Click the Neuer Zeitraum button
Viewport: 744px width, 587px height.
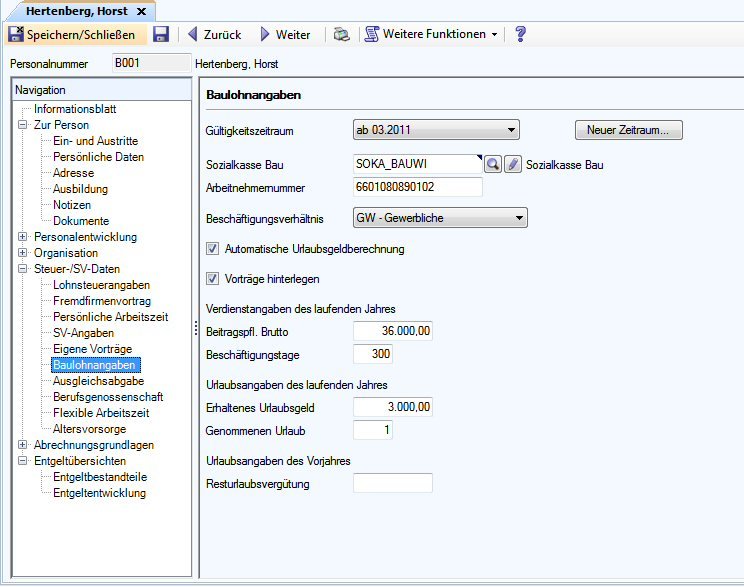628,130
